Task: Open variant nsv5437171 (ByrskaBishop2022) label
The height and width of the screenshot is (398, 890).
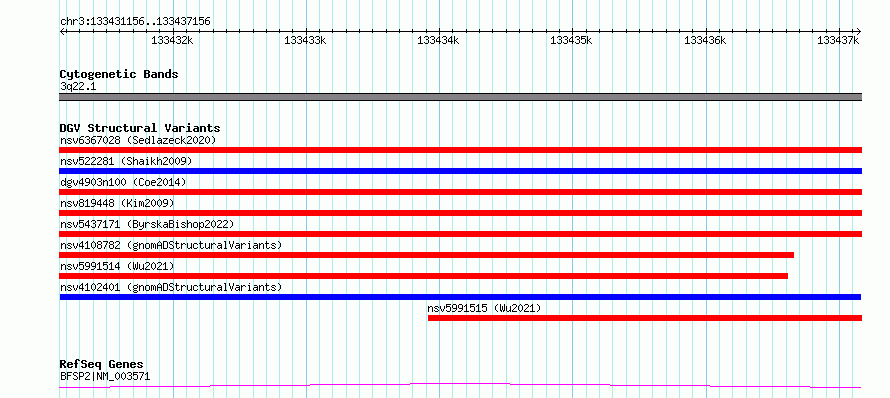Action: coord(146,224)
